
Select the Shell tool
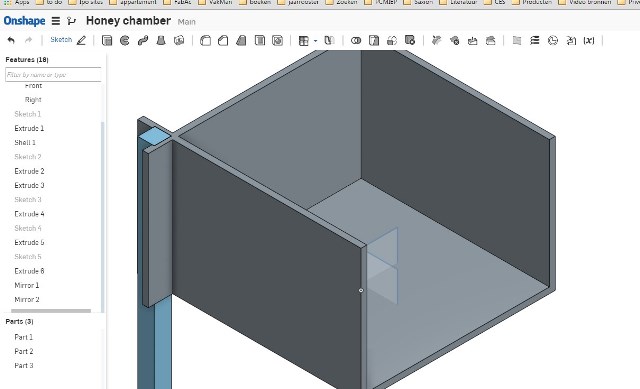click(x=260, y=40)
